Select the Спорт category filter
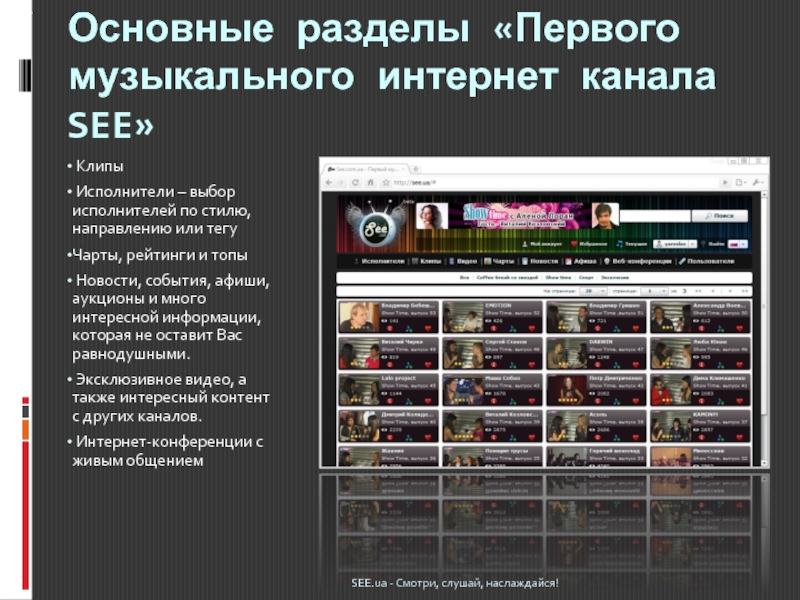This screenshot has height=600, width=800. pos(586,278)
